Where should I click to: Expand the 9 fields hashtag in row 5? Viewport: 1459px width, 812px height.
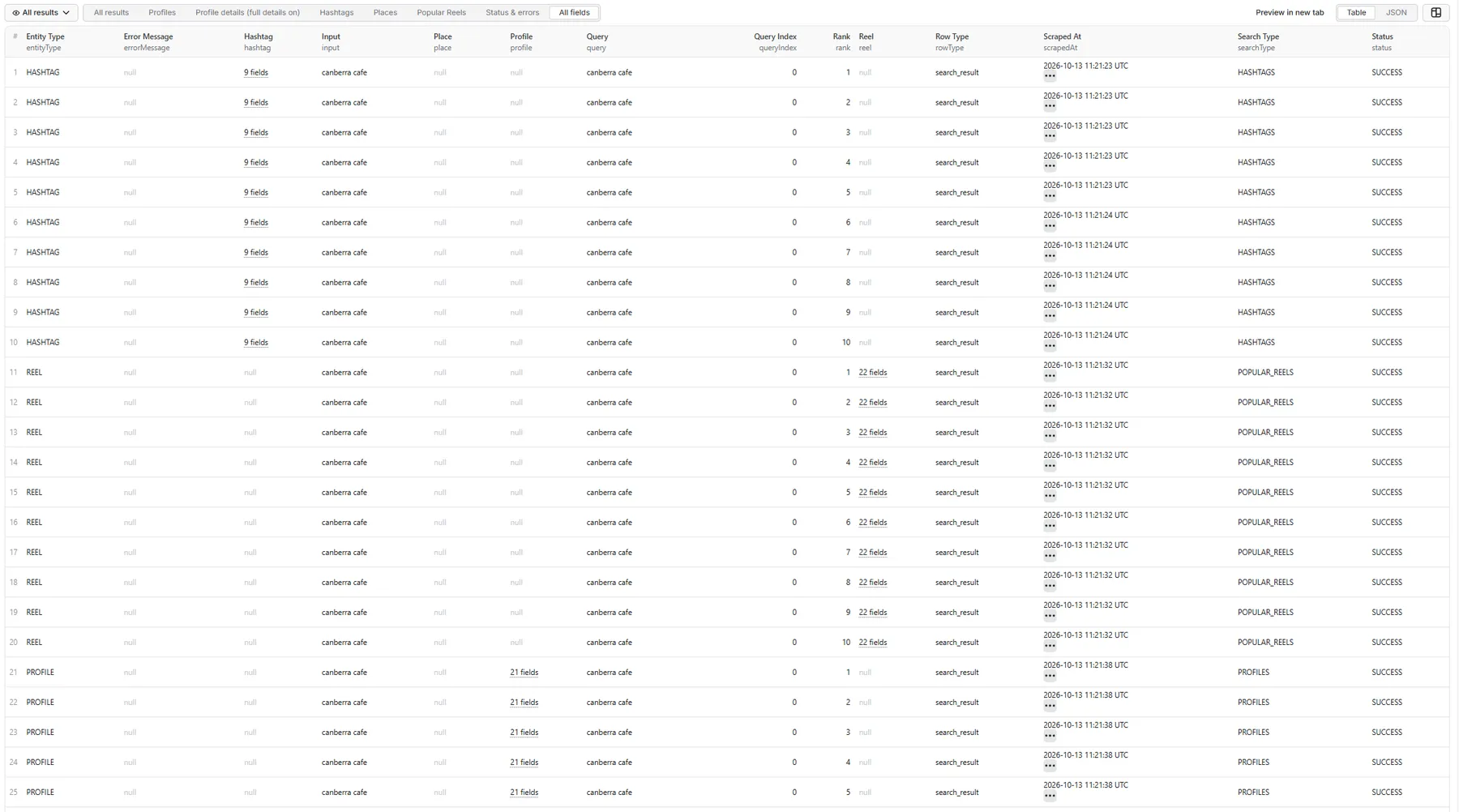(x=256, y=193)
